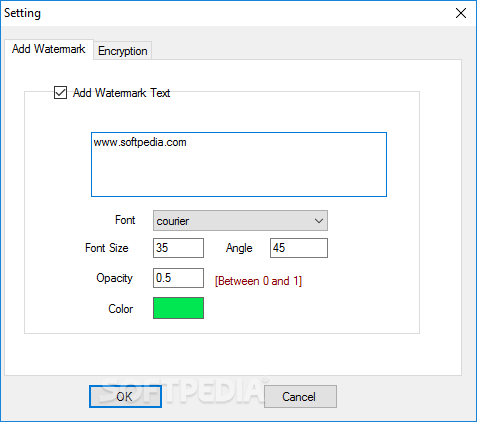Click the Opacity value field
This screenshot has height=422, width=477.
[178, 278]
